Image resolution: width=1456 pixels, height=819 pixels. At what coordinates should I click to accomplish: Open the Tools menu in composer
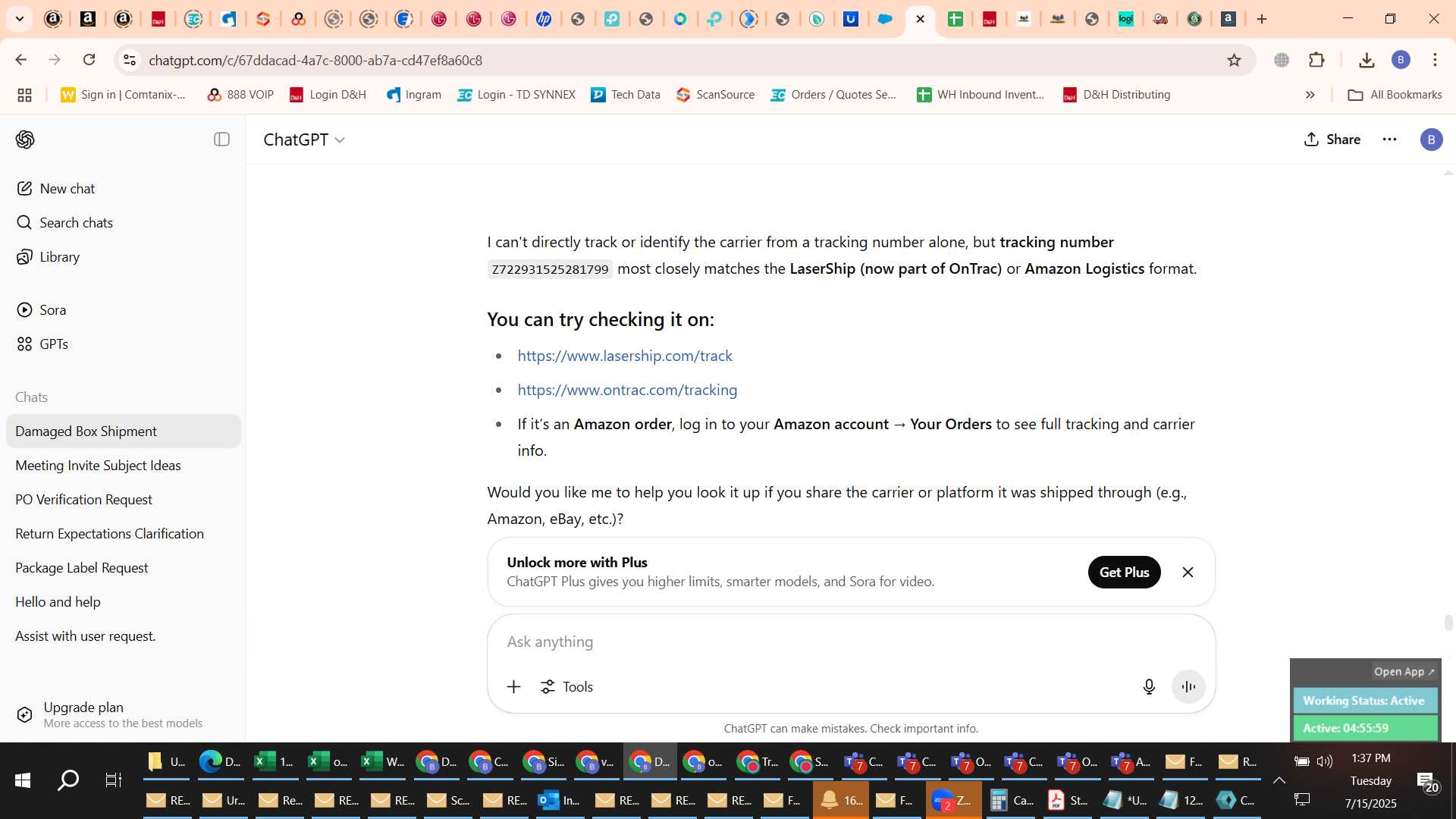[x=566, y=687]
